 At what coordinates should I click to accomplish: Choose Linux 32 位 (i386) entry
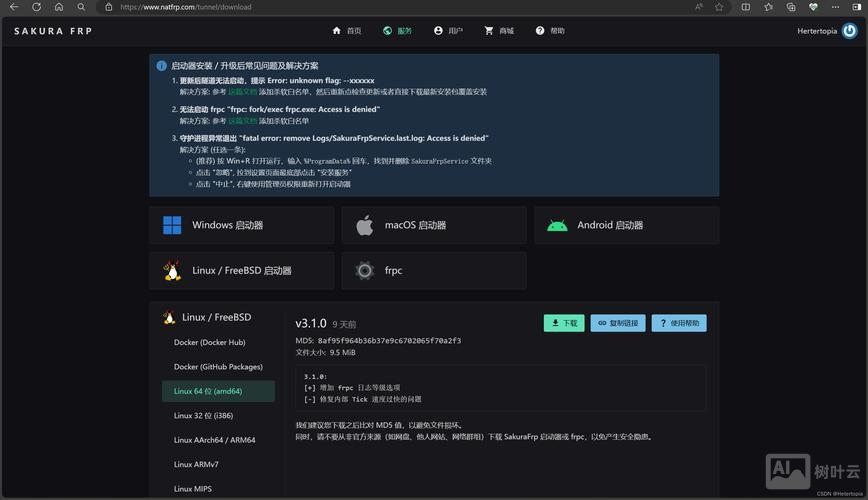[218, 415]
